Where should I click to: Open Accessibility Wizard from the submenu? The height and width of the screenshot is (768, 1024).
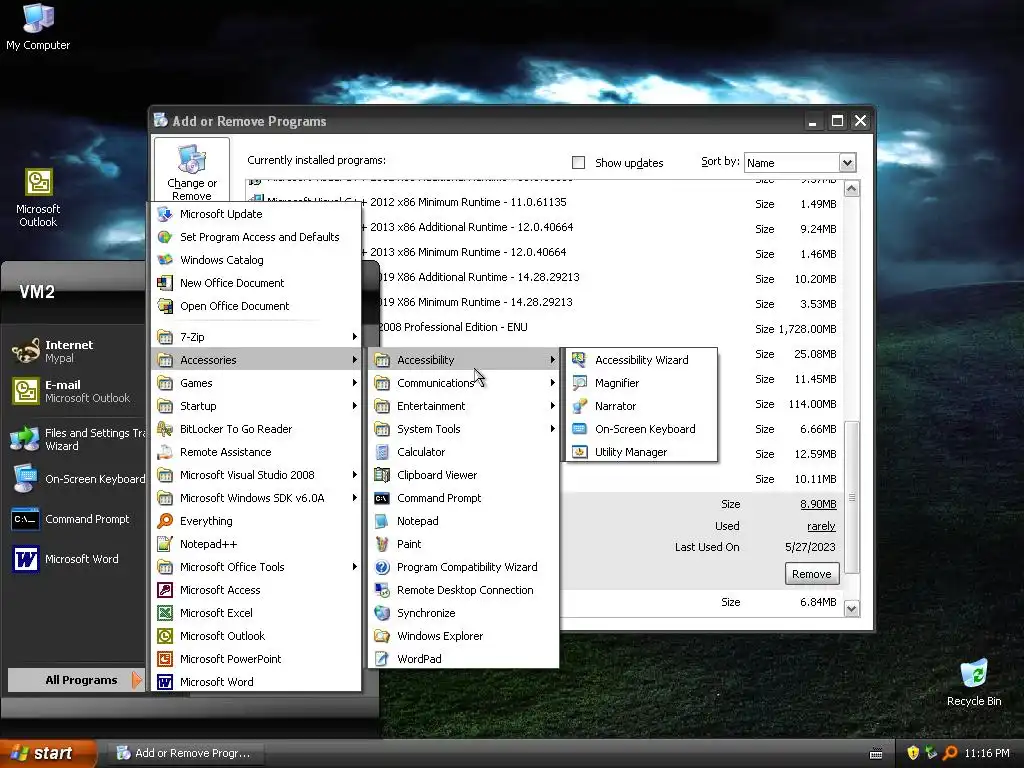point(641,360)
